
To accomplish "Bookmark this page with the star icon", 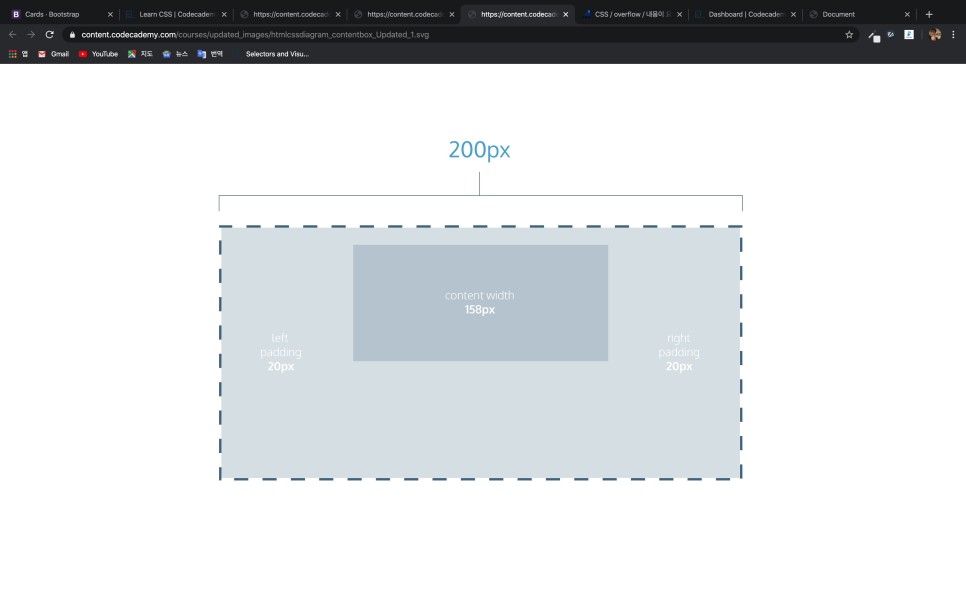I will tap(849, 35).
